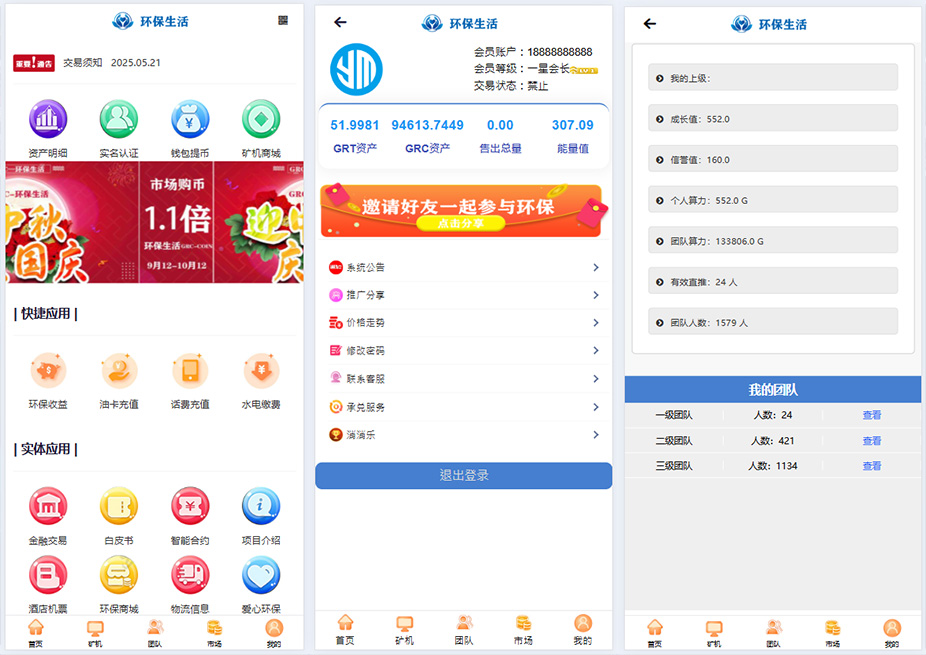Open the 资产明细 asset details icon

48,120
